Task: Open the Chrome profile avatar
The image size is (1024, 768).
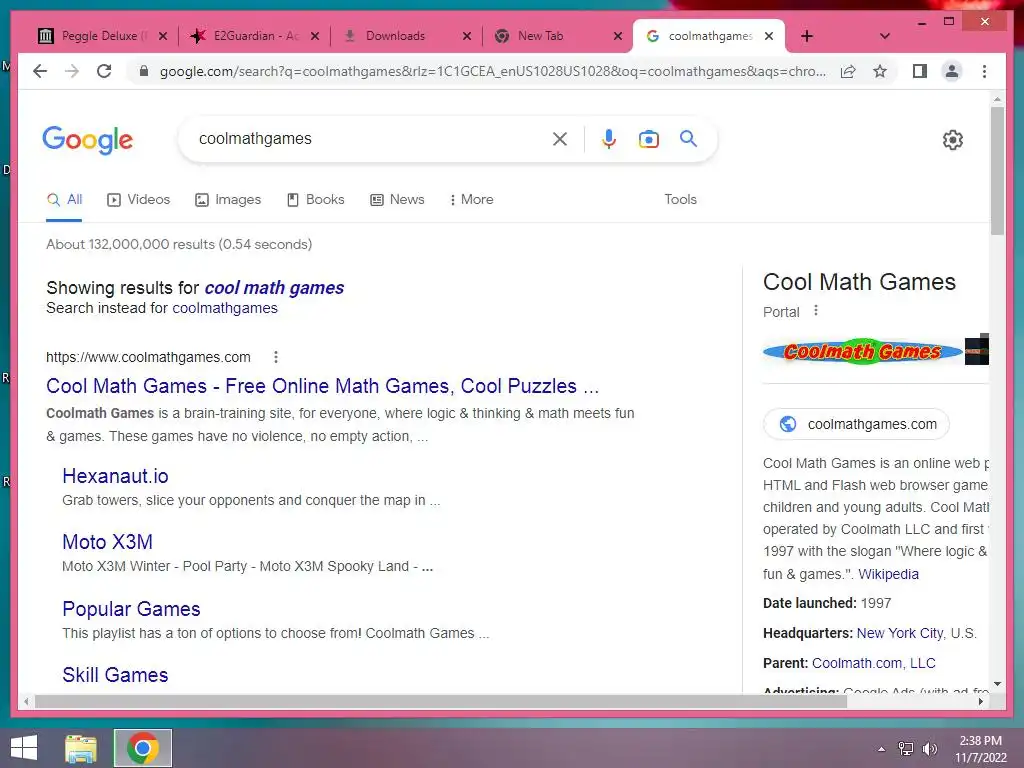Action: [x=952, y=71]
